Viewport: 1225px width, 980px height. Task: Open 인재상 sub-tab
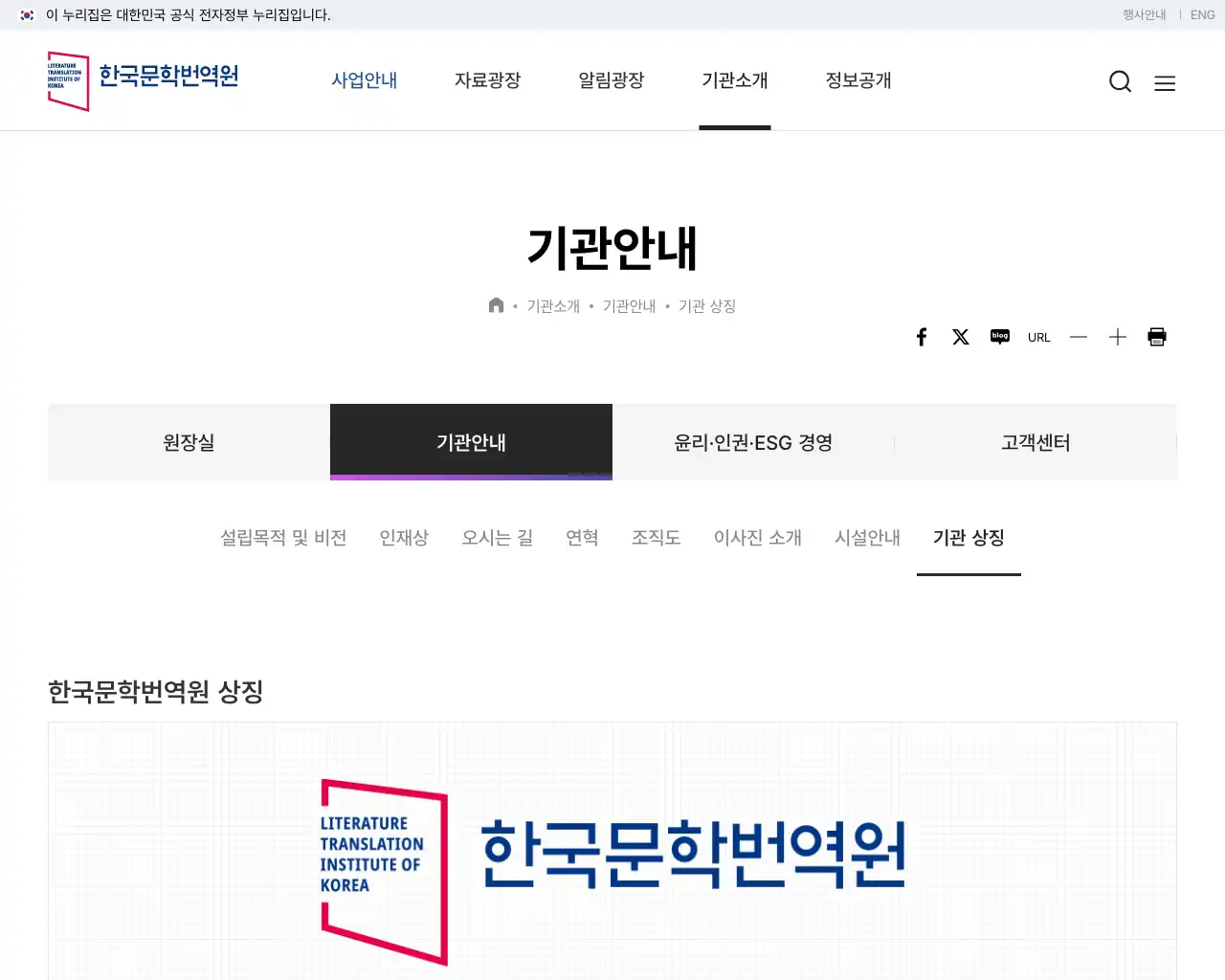(x=404, y=538)
